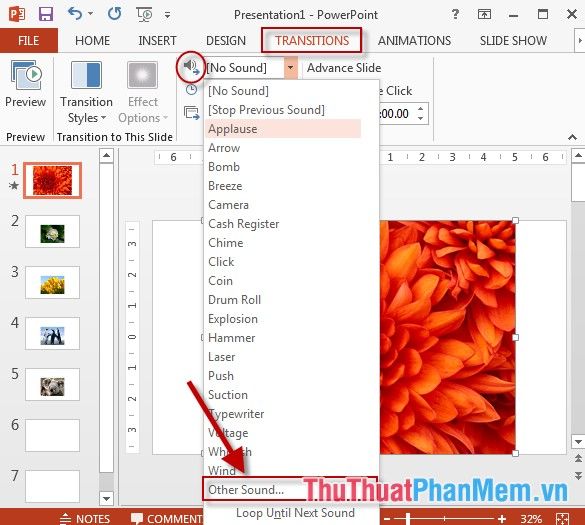Select slide 3 thumbnail with yellow flowers
585x525 pixels.
tap(52, 282)
